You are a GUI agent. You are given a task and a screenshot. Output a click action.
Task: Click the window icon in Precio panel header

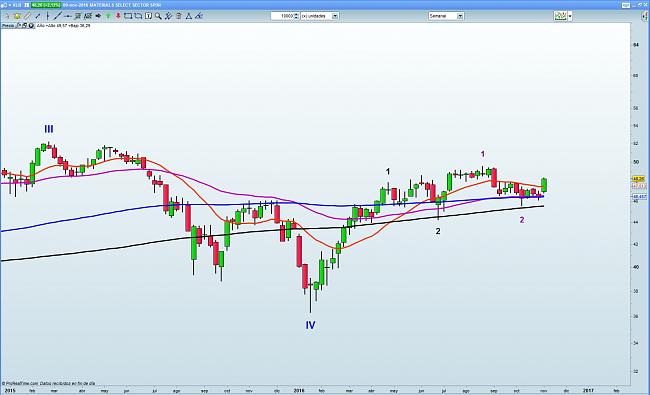click(x=24, y=26)
